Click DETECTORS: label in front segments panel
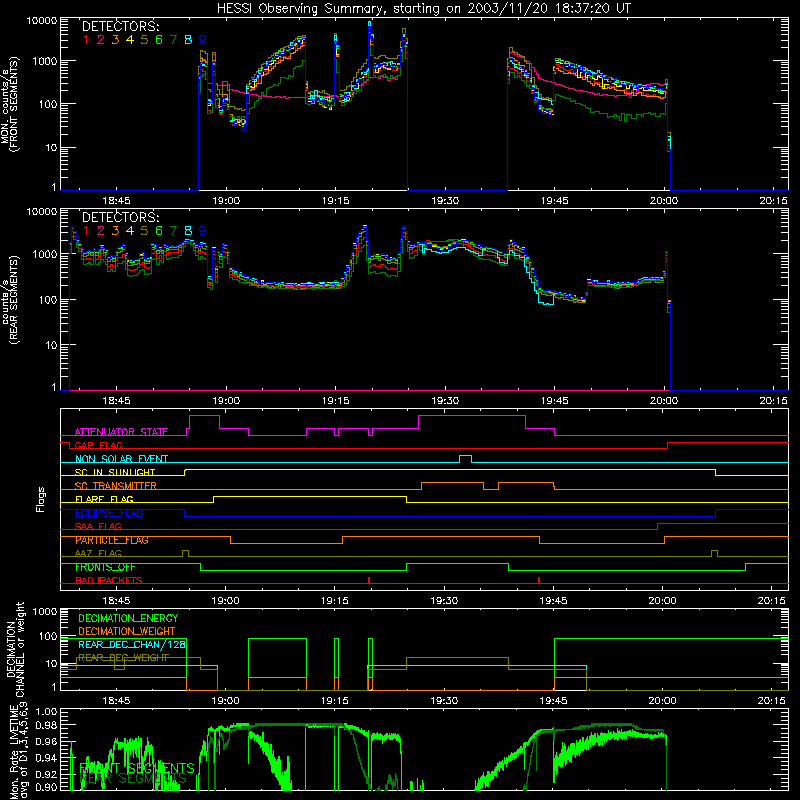 (121, 26)
